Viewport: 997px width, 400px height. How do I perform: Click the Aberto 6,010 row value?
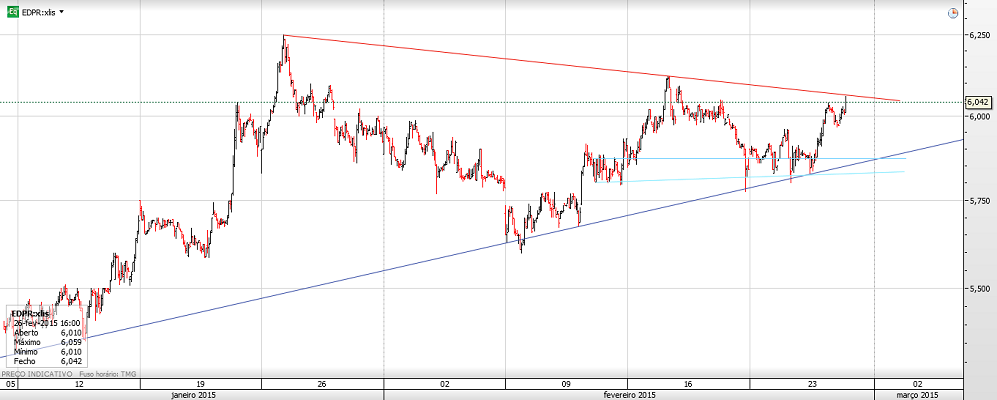70,333
